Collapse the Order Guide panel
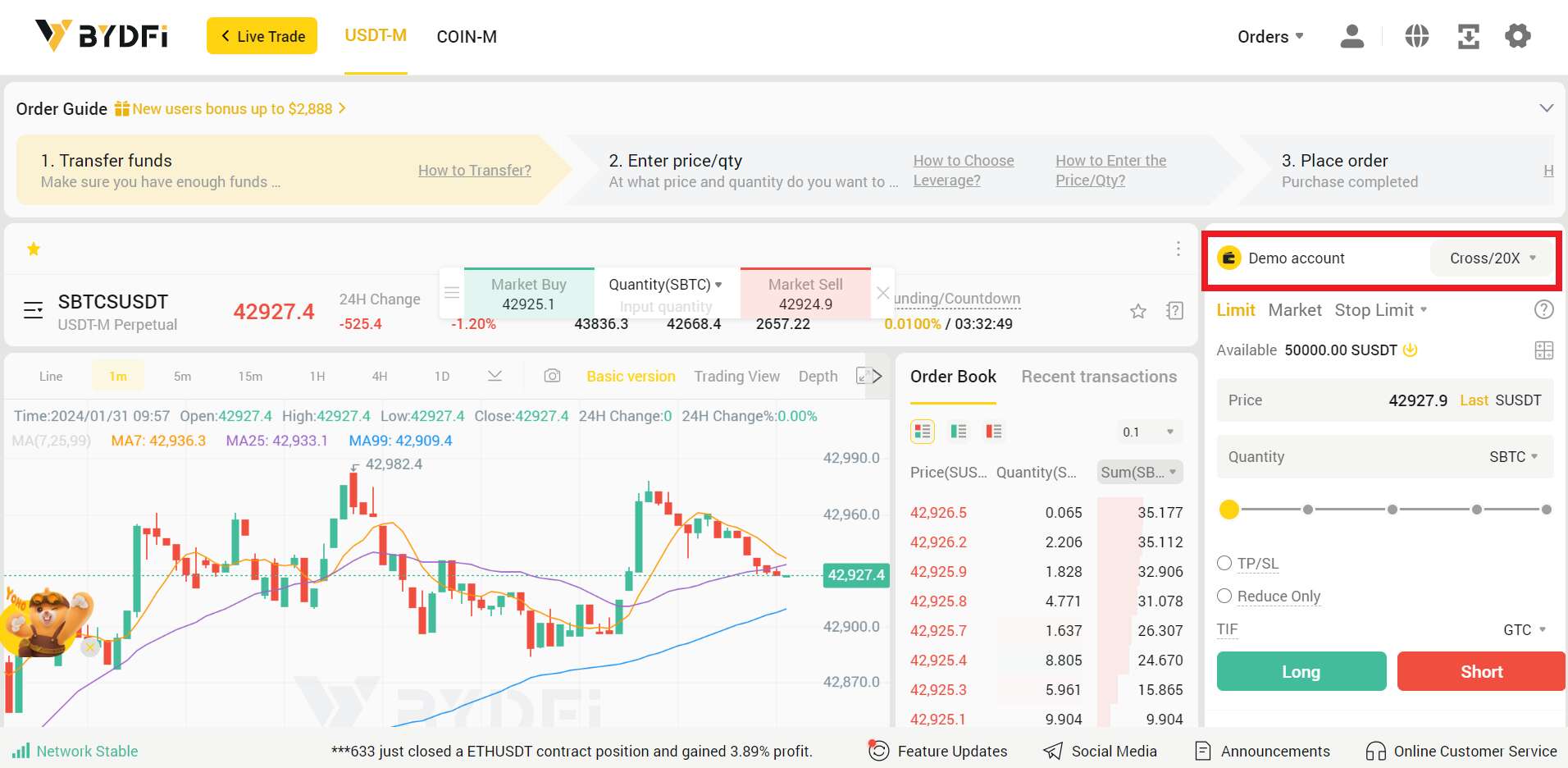Viewport: 1568px width, 768px height. point(1546,108)
